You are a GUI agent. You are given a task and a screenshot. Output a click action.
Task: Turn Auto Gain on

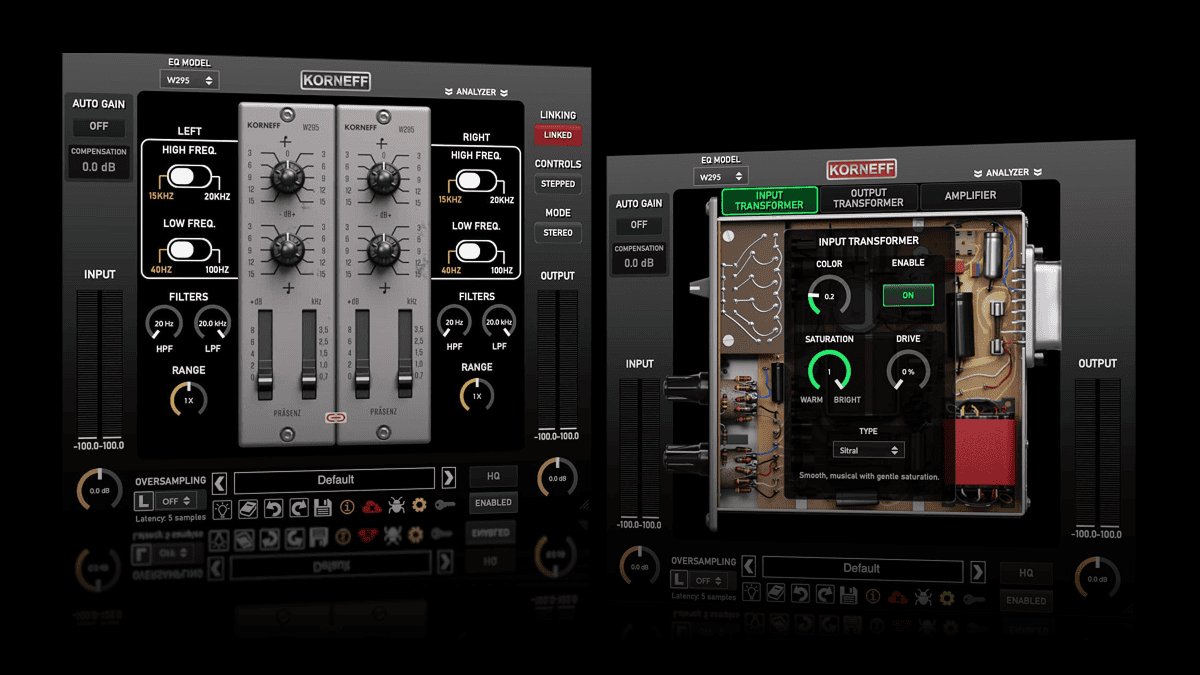(x=98, y=126)
